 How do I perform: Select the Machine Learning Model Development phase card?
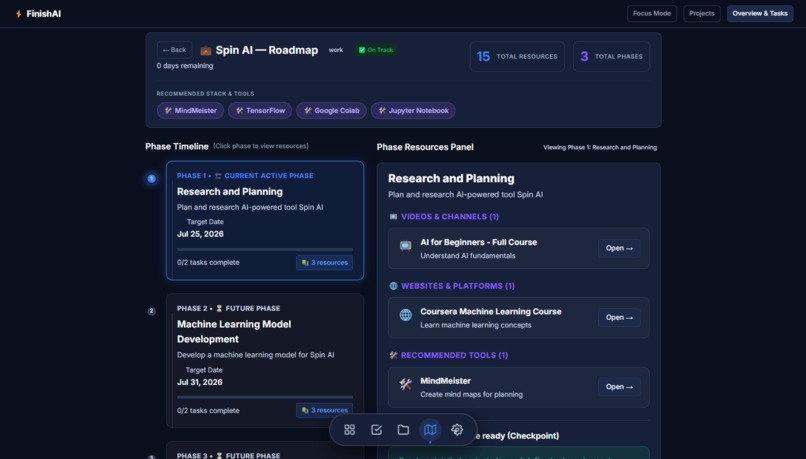click(265, 360)
